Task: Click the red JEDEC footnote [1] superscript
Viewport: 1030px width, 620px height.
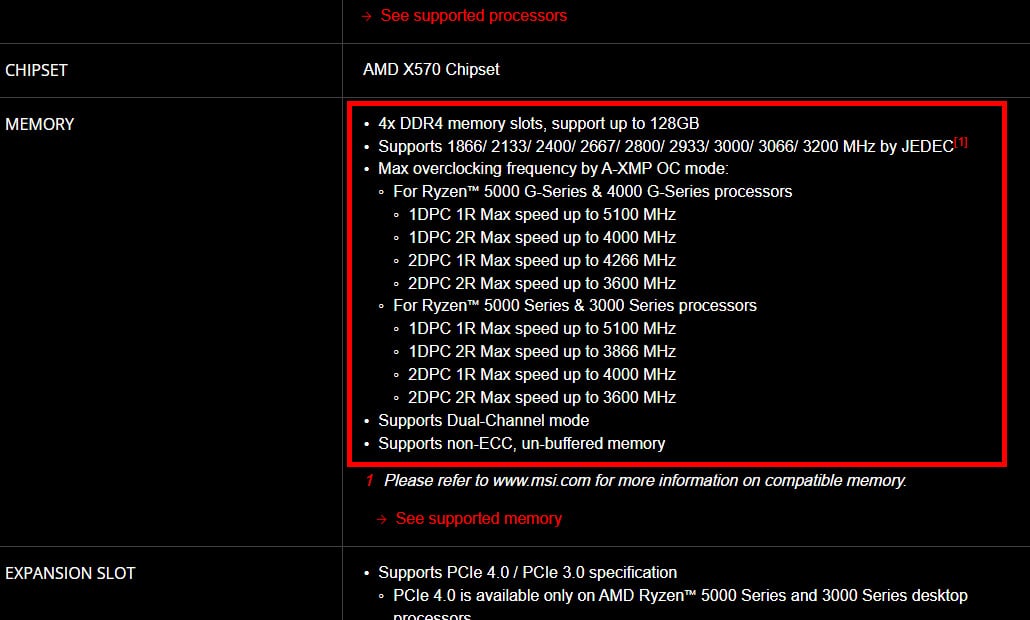Action: (961, 141)
